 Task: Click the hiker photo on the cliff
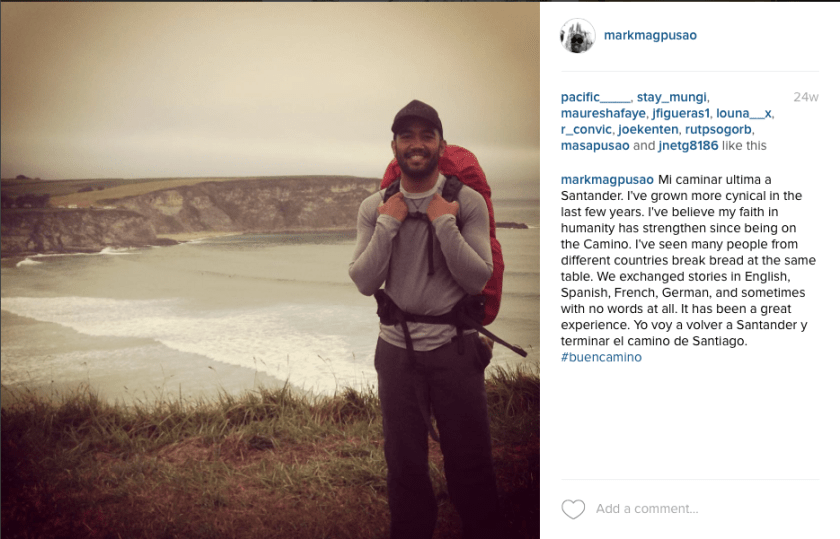270,270
